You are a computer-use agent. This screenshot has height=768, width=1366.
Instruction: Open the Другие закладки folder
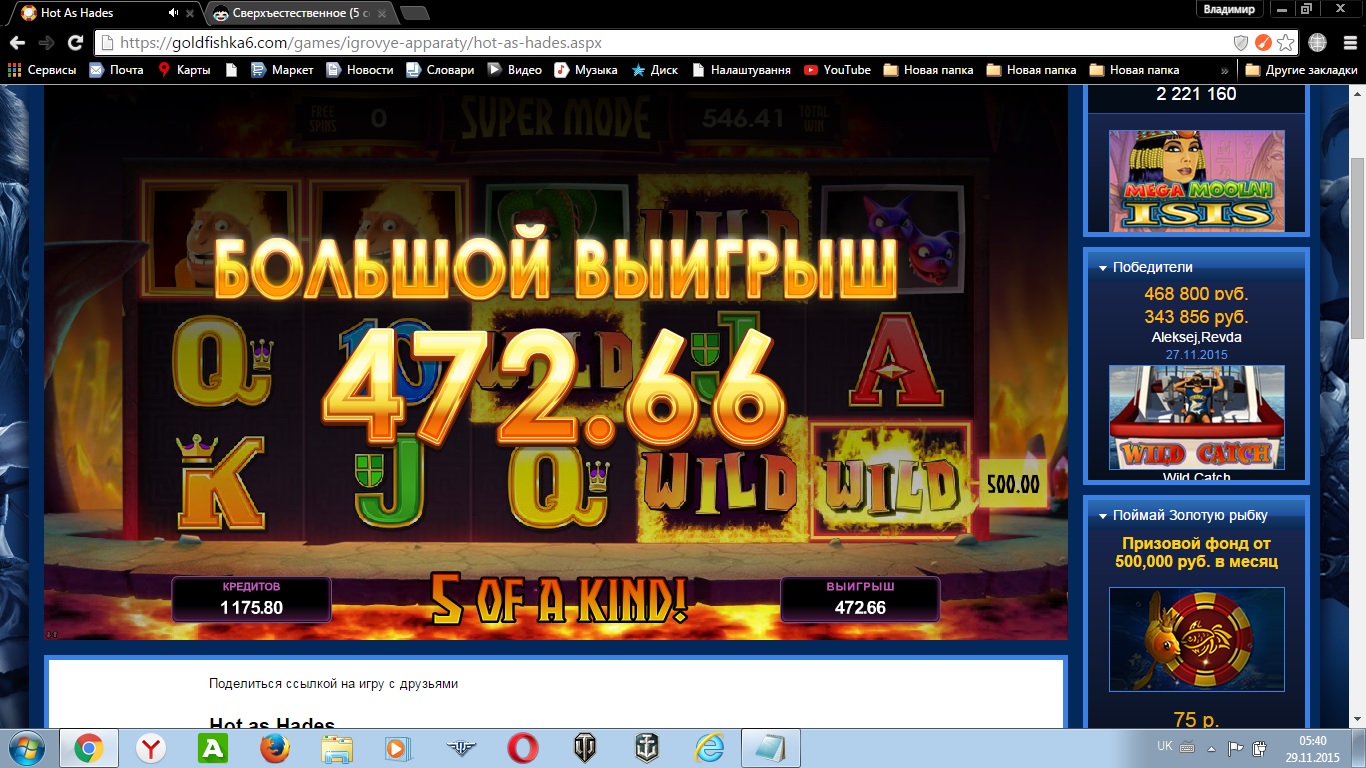1301,70
